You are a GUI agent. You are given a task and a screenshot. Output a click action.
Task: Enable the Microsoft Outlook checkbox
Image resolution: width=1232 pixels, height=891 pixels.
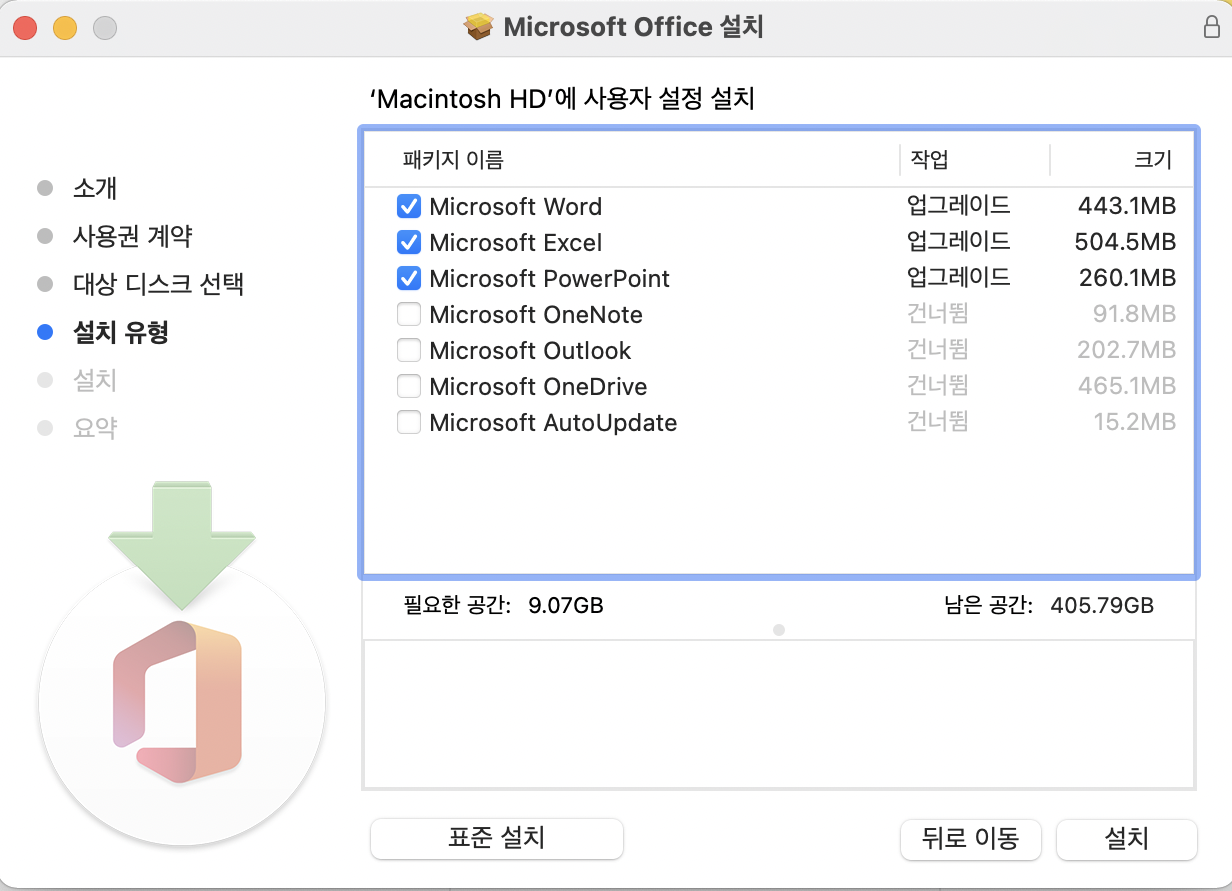(408, 351)
